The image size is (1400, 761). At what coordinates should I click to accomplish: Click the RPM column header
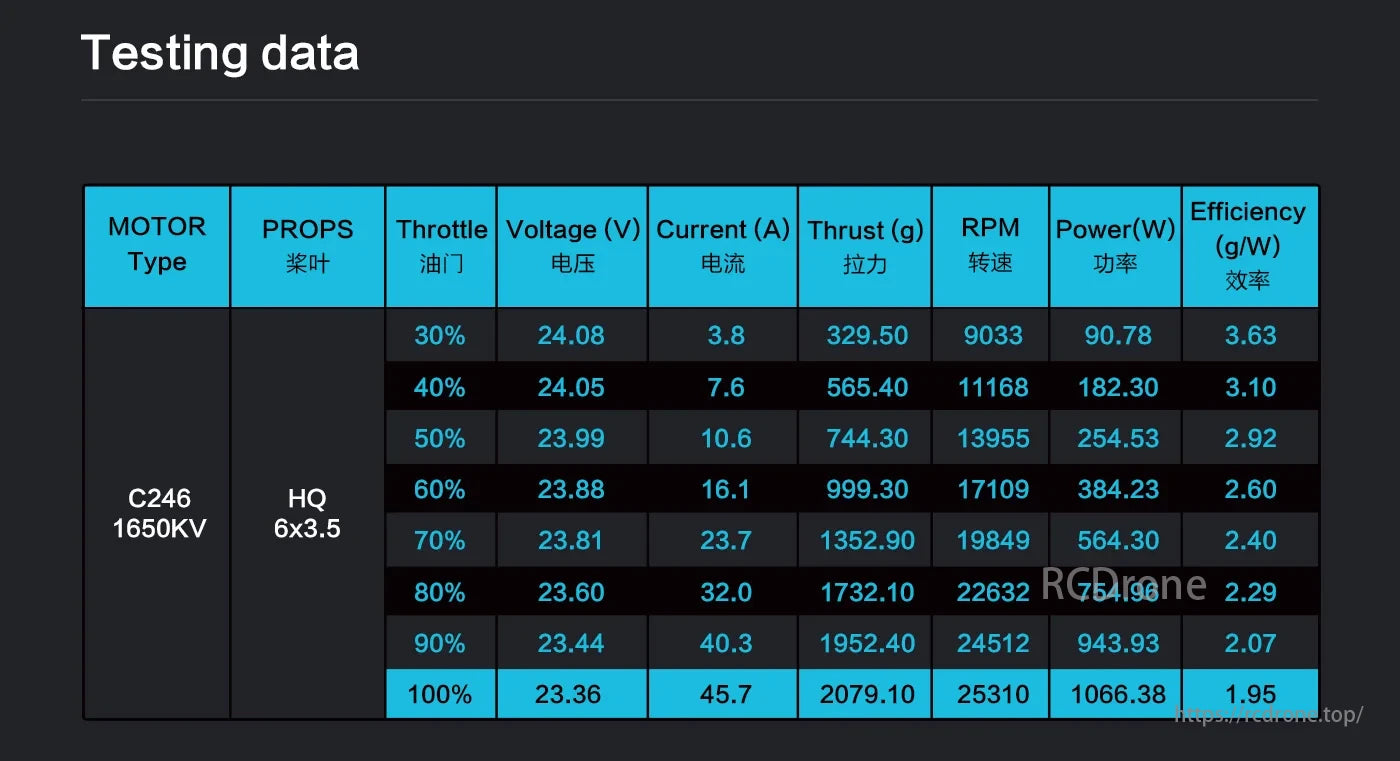tap(990, 245)
